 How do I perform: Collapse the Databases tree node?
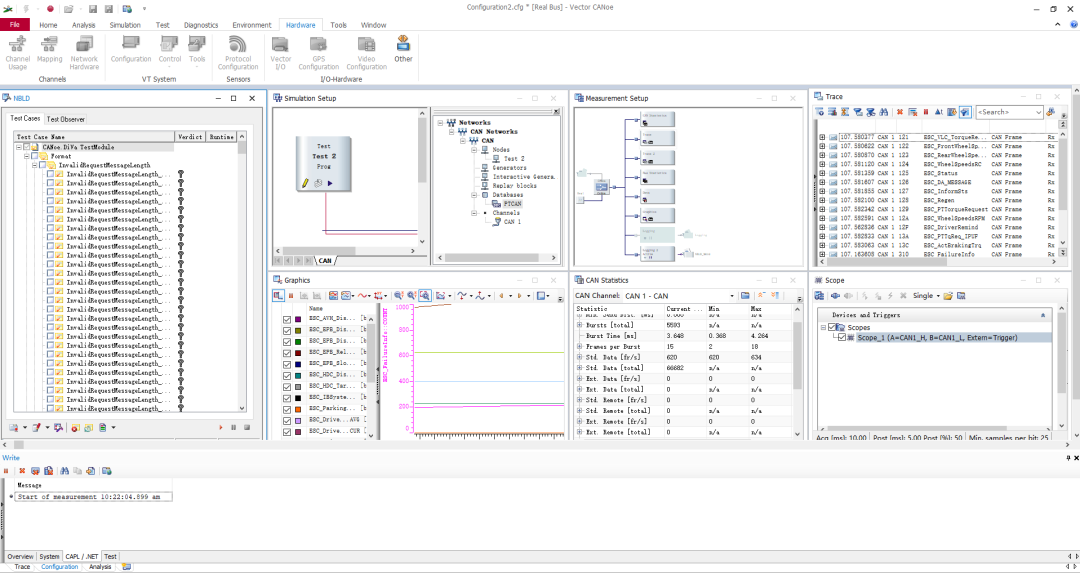pyautogui.click(x=475, y=195)
